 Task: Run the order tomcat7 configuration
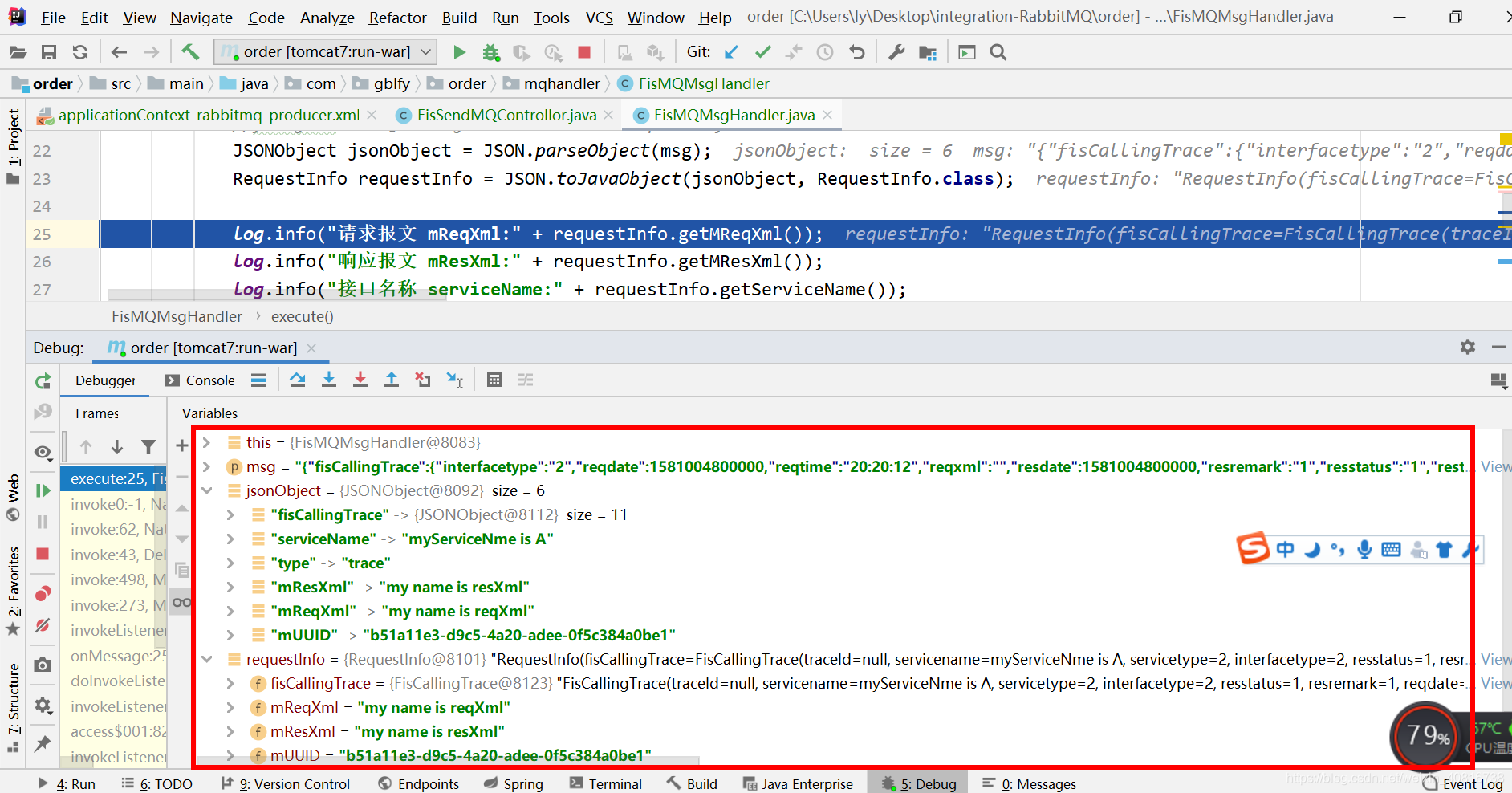coord(459,52)
